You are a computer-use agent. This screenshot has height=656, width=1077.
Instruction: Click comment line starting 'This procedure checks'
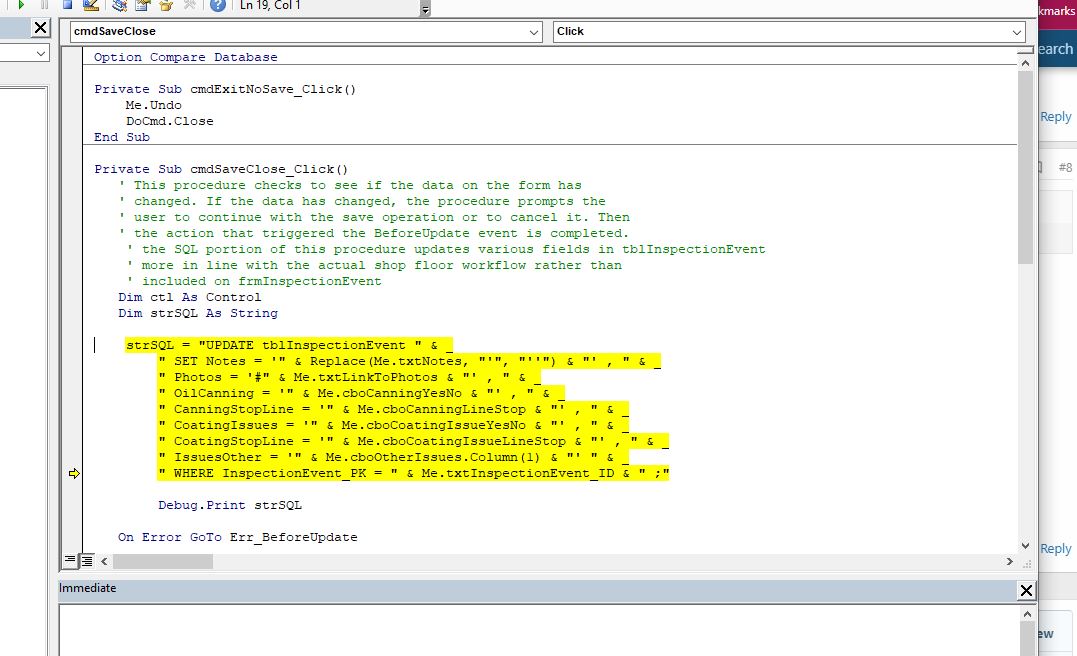pyautogui.click(x=350, y=185)
